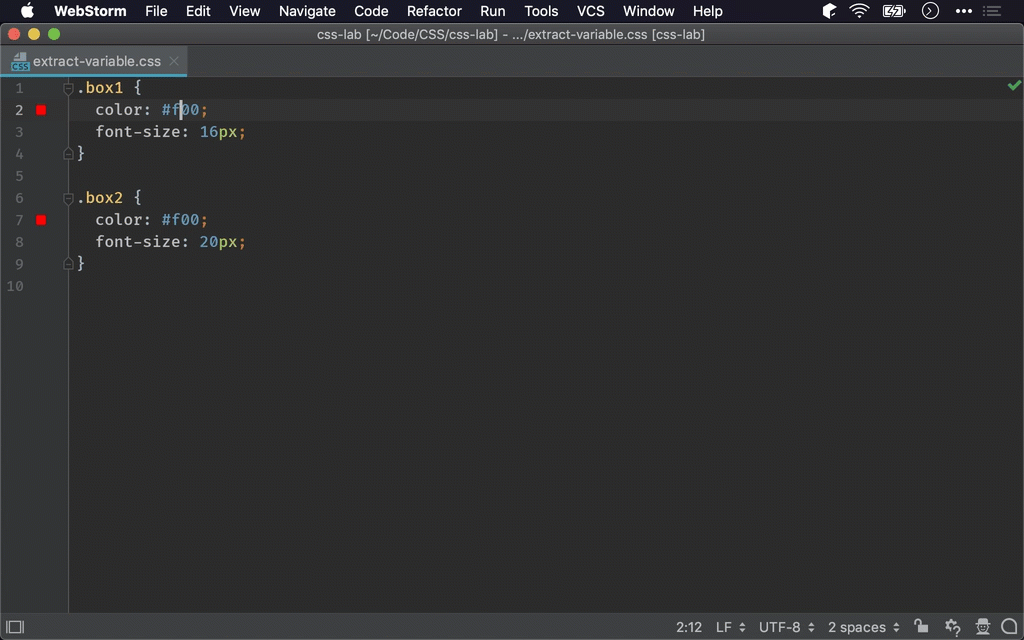Image resolution: width=1024 pixels, height=640 pixels.
Task: Click the battery icon in the macOS menu bar
Action: coord(892,11)
